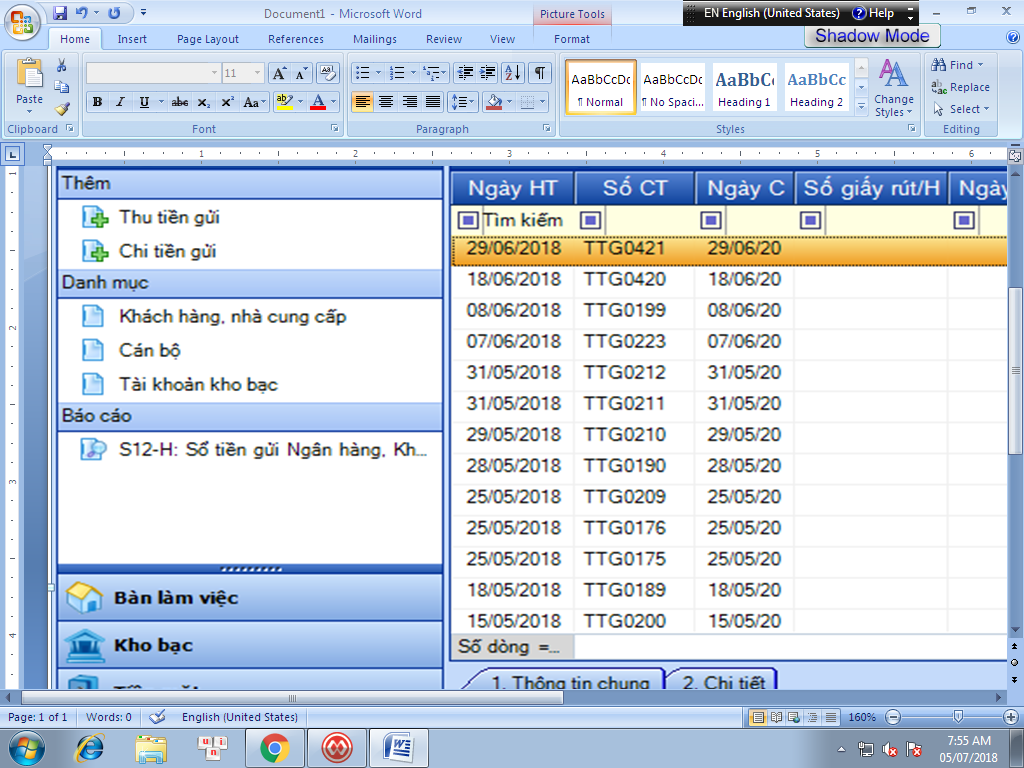Expand the Styles gallery More arrow

pos(861,106)
